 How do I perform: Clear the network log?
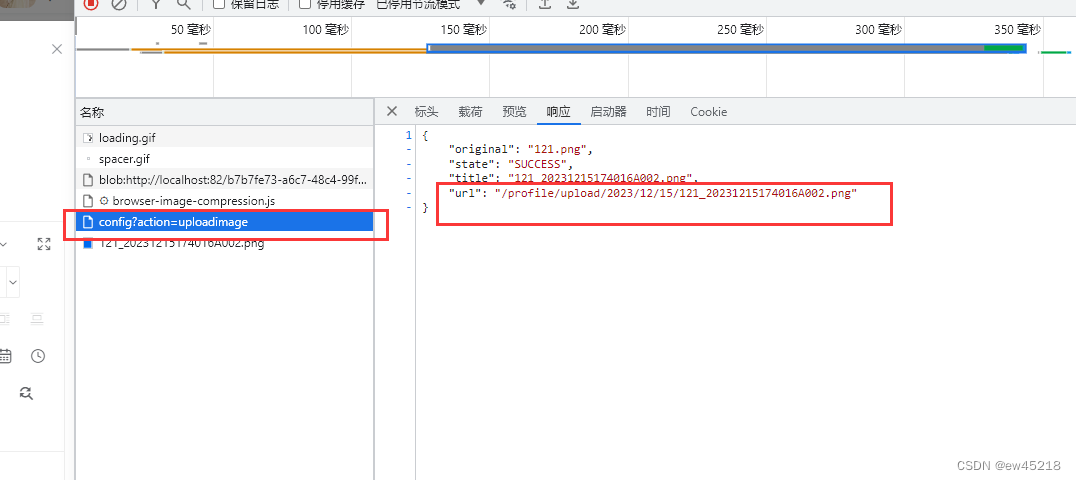pyautogui.click(x=119, y=3)
